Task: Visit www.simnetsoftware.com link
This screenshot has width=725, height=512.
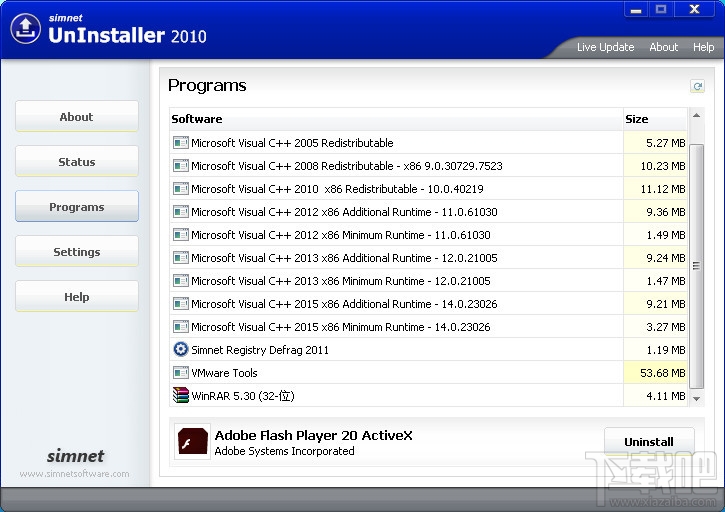Action: pos(74,474)
